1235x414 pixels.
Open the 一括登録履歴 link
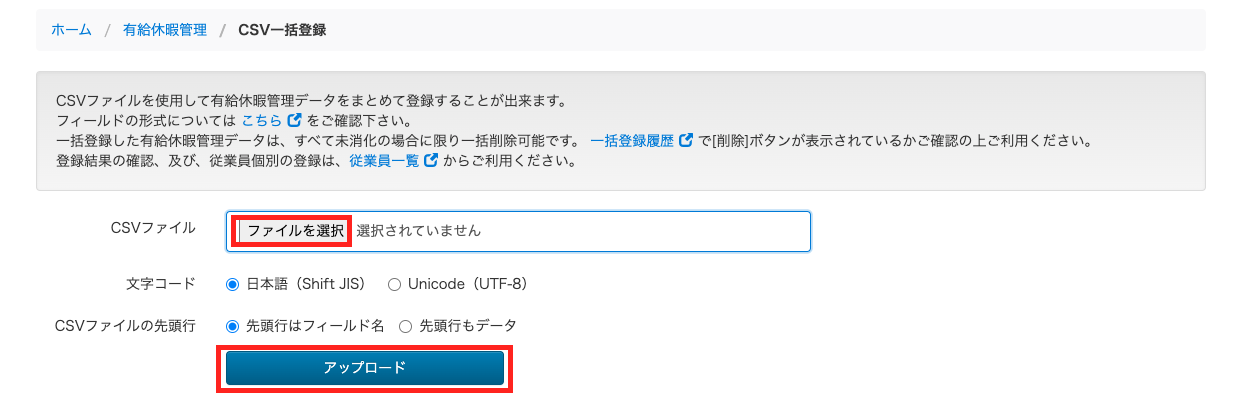pos(632,140)
